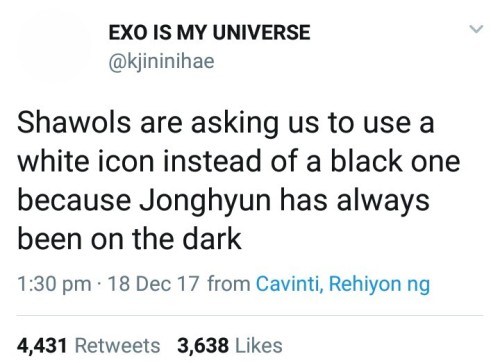Click the blank profile avatar beside the name
The width and height of the screenshot is (500, 363).
click(55, 47)
